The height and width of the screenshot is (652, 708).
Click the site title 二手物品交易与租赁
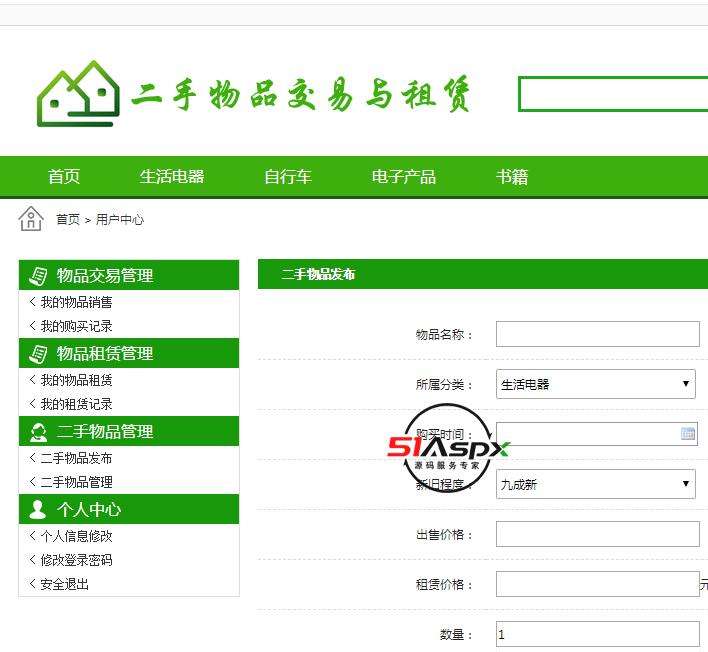coord(301,94)
